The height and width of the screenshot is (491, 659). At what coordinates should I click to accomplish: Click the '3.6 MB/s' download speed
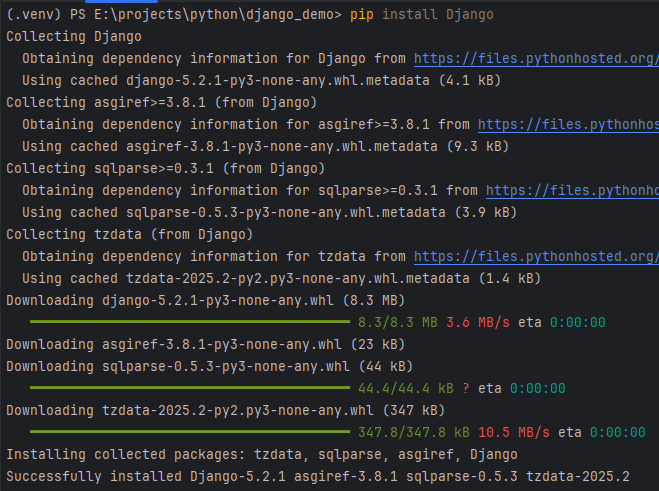click(478, 322)
